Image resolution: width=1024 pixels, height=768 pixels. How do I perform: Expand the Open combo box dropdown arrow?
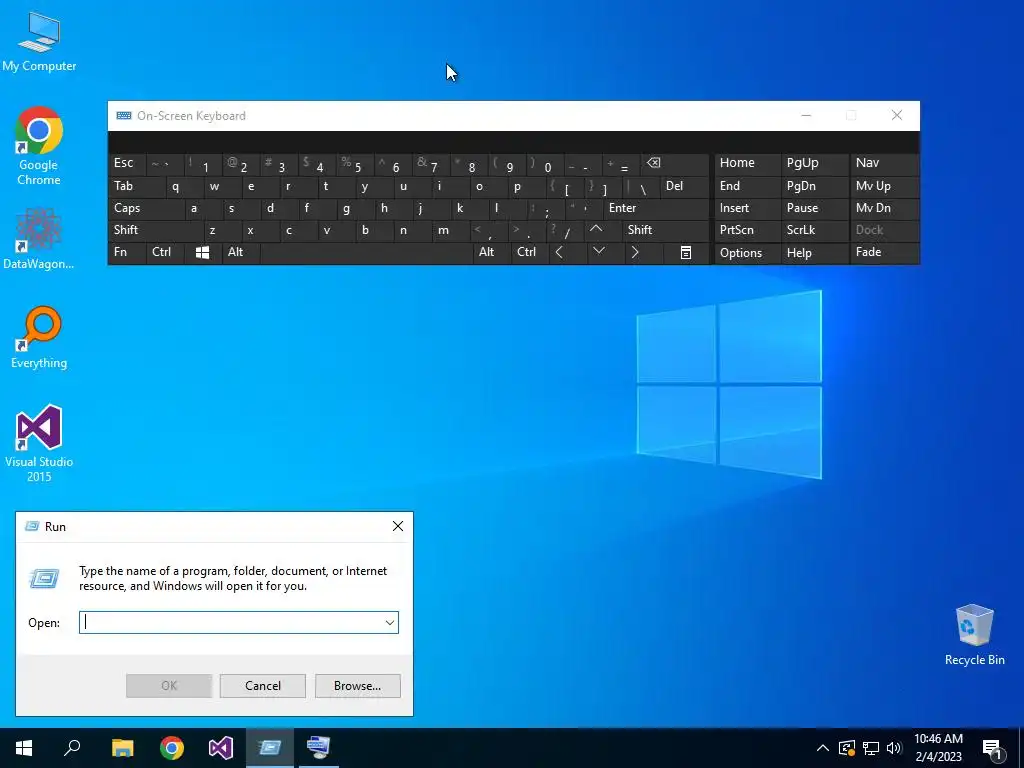[390, 622]
